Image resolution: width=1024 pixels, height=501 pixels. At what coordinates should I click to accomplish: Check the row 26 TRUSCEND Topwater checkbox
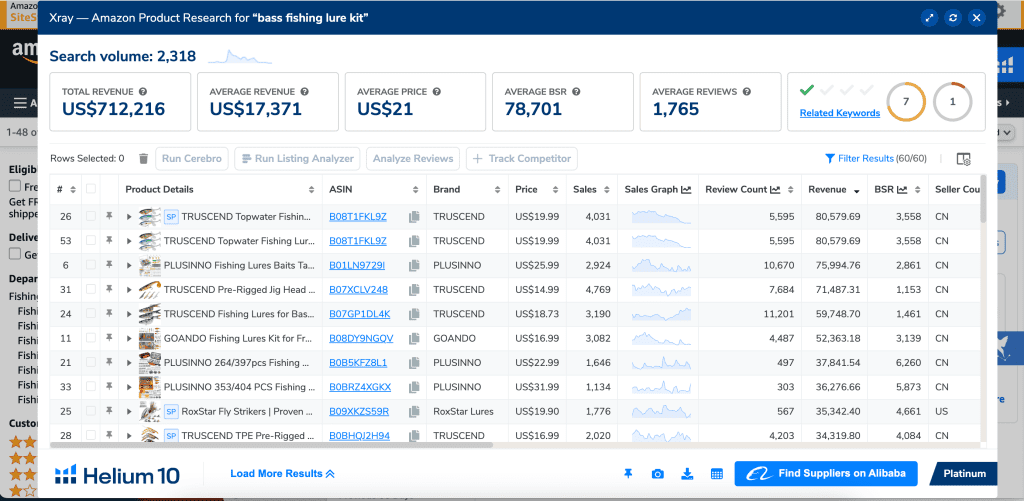coord(91,216)
